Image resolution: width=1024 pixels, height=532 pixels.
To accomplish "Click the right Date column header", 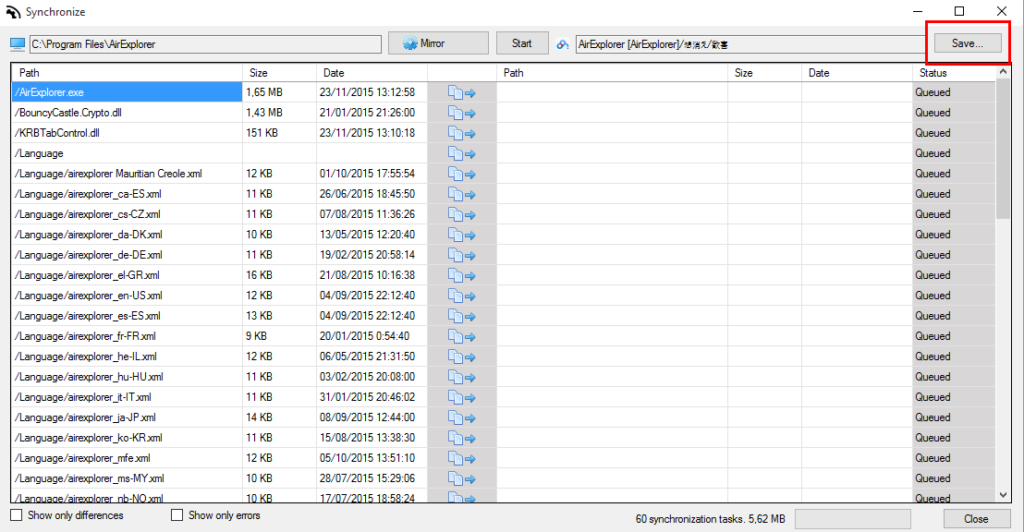I will click(856, 72).
